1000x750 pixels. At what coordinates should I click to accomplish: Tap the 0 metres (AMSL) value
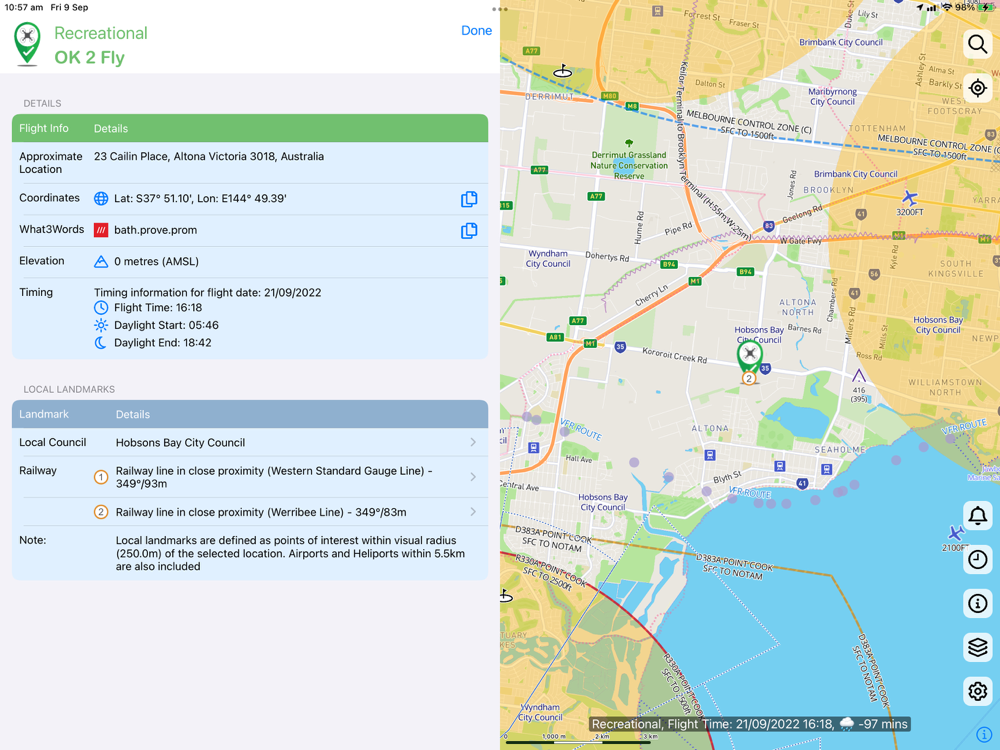point(156,261)
